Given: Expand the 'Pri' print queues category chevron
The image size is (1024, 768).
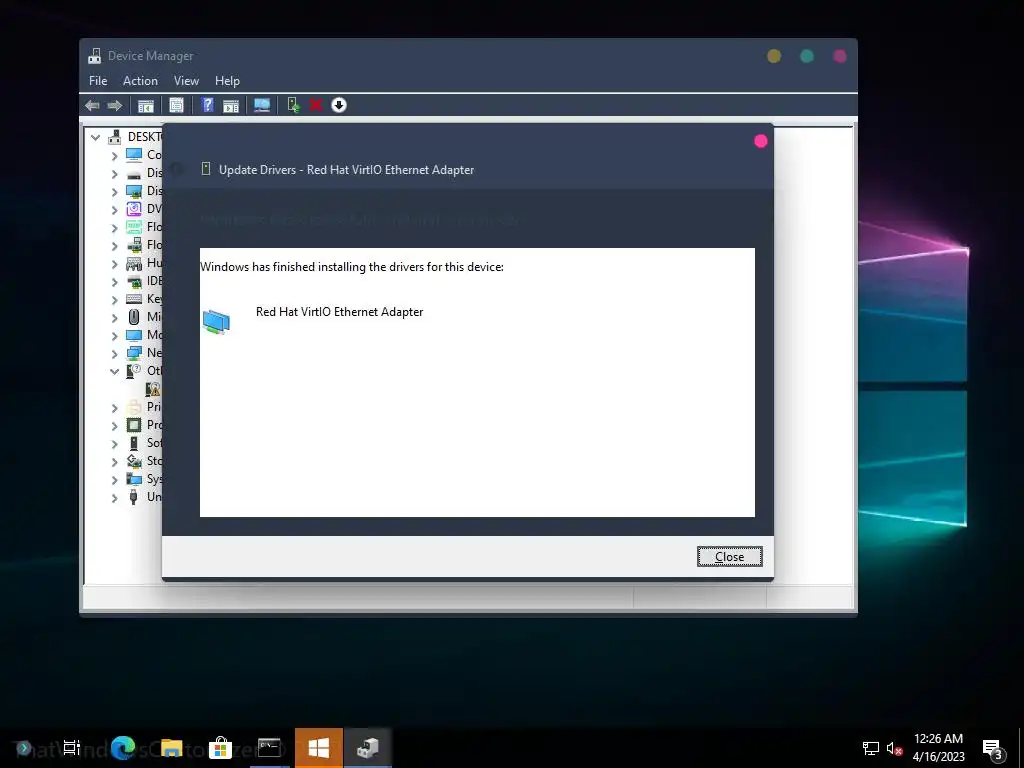Looking at the screenshot, I should (114, 408).
